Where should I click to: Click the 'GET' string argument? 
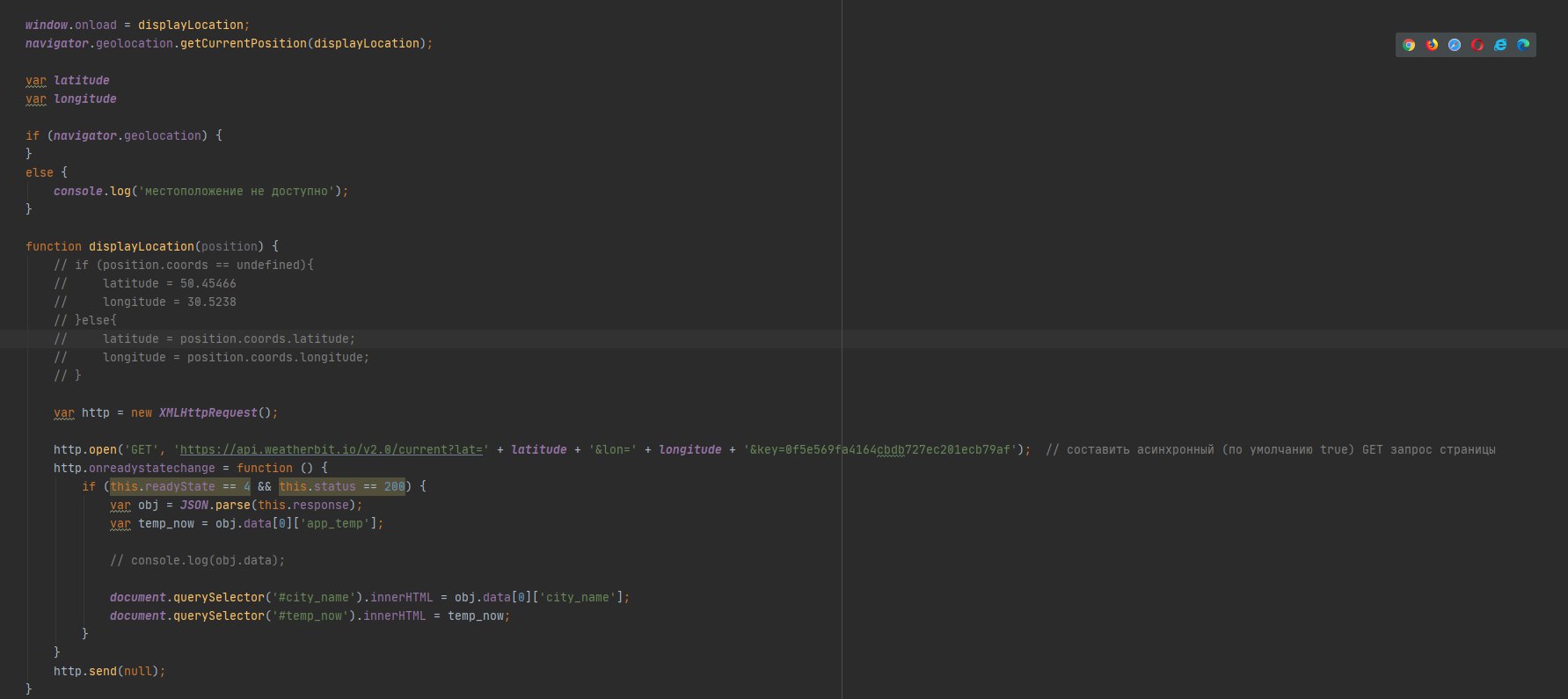coord(142,449)
